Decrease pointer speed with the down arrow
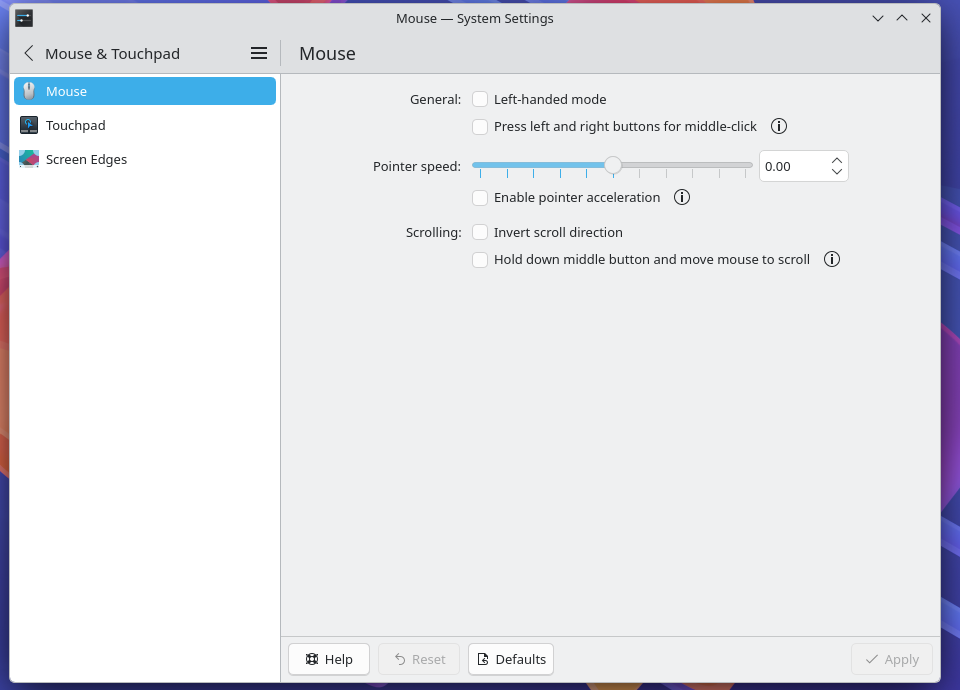The height and width of the screenshot is (690, 960). (x=837, y=172)
